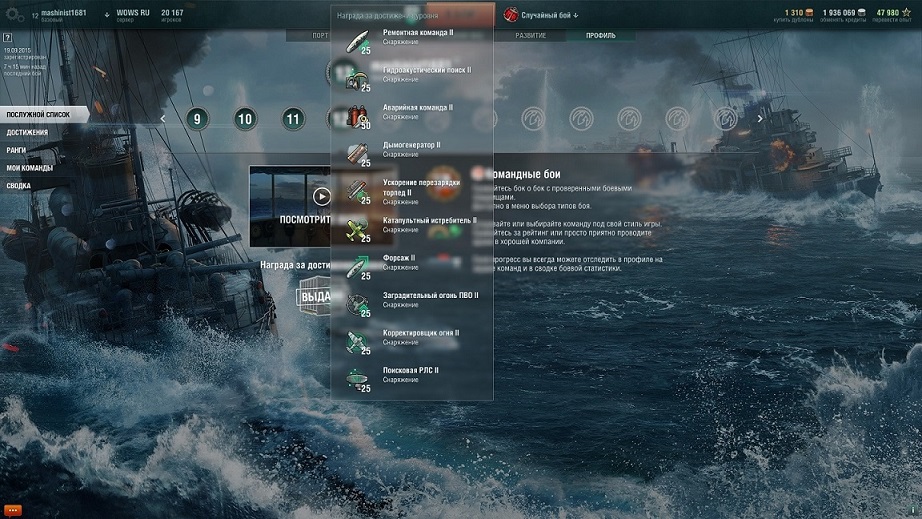Screen dimensions: 922x519
Task: Click the Корректировщик огня II text
Action: 420,333
